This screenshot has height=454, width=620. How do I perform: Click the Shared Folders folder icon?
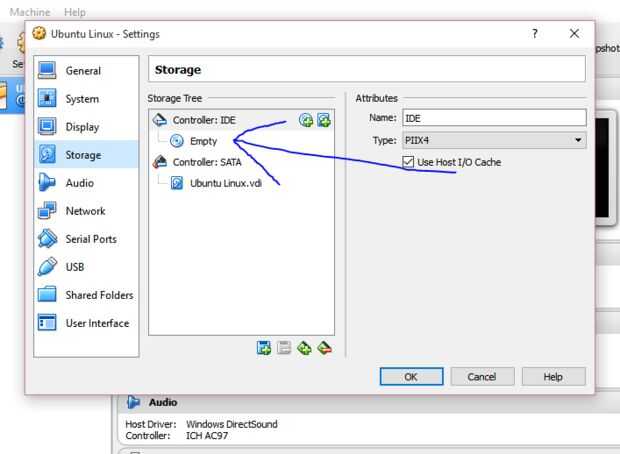coord(47,295)
